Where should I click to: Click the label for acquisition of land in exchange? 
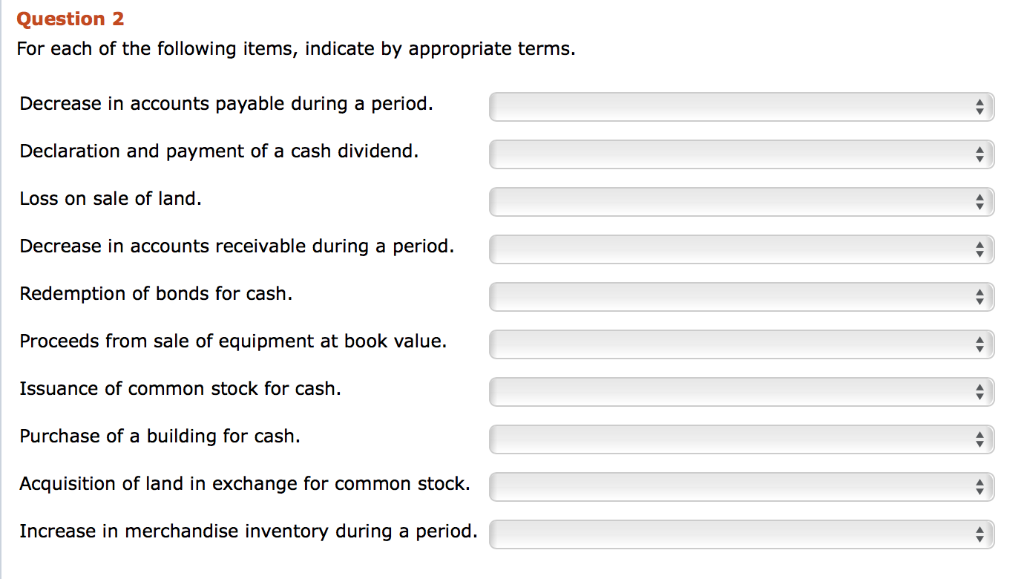click(245, 483)
